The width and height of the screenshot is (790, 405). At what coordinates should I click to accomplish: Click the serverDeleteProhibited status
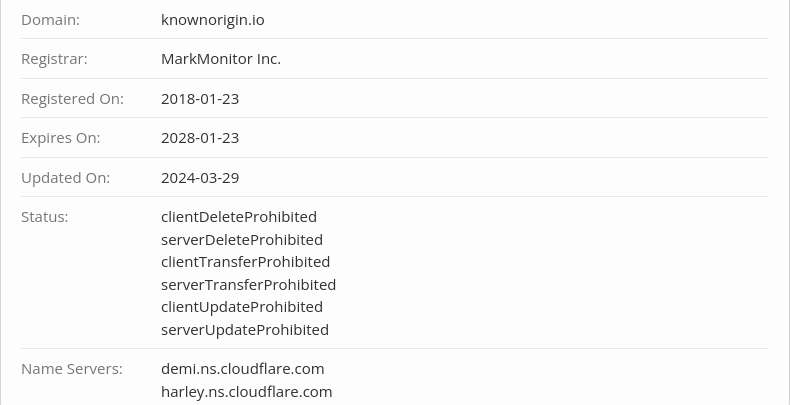[x=241, y=239]
